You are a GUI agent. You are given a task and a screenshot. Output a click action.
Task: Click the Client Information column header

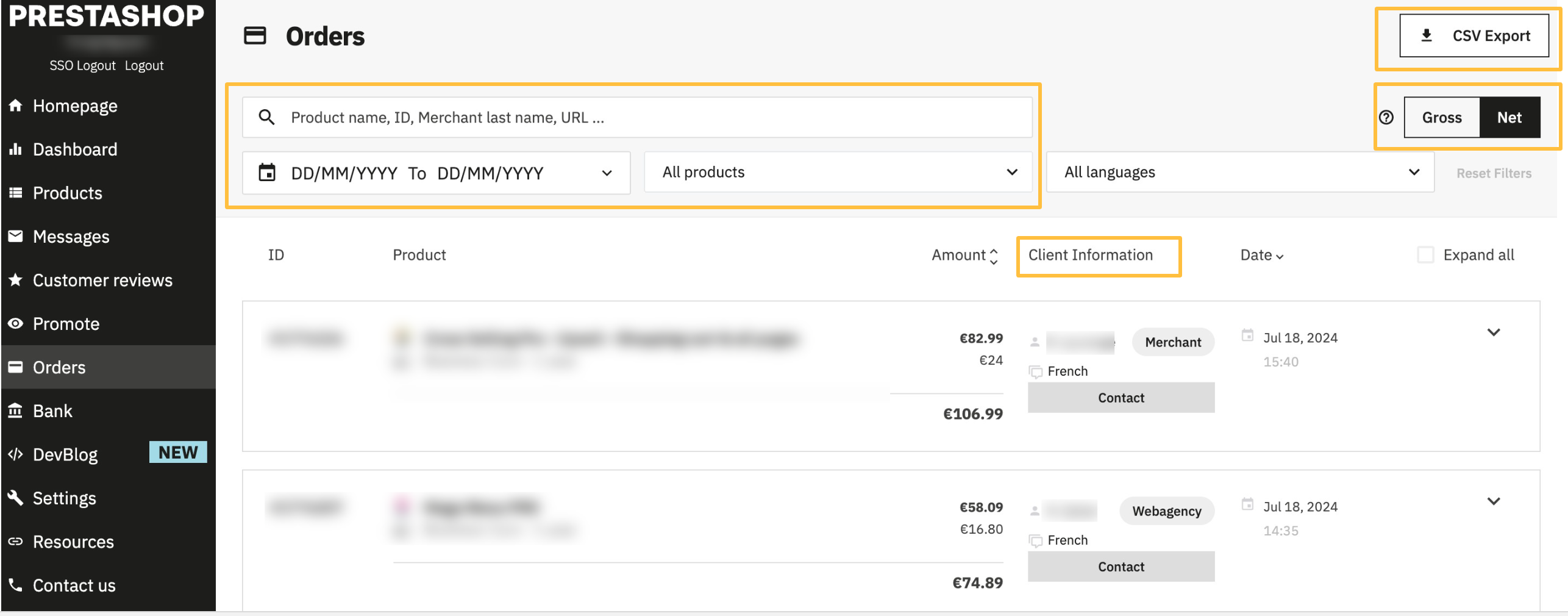[x=1090, y=255]
